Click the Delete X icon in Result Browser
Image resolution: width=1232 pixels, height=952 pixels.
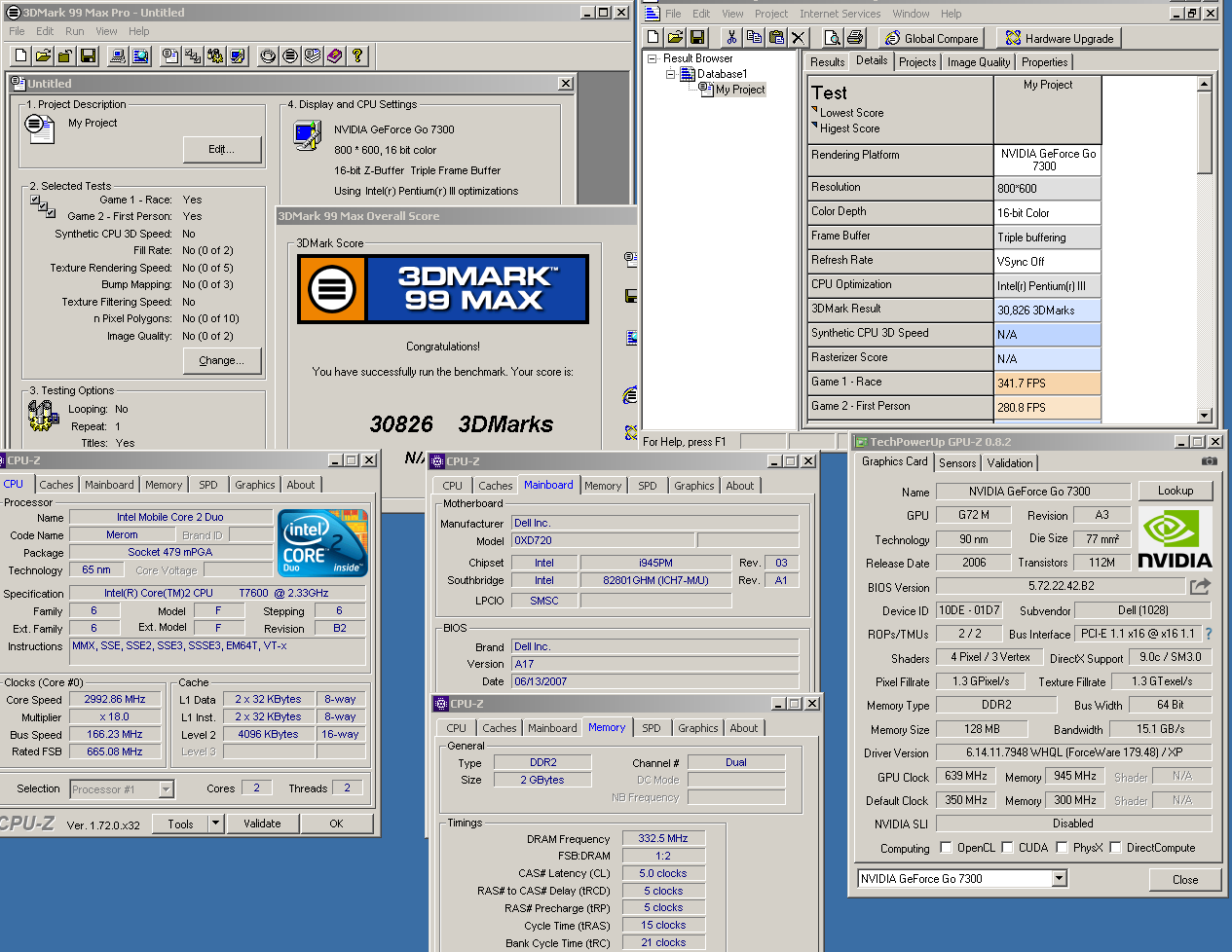(799, 37)
